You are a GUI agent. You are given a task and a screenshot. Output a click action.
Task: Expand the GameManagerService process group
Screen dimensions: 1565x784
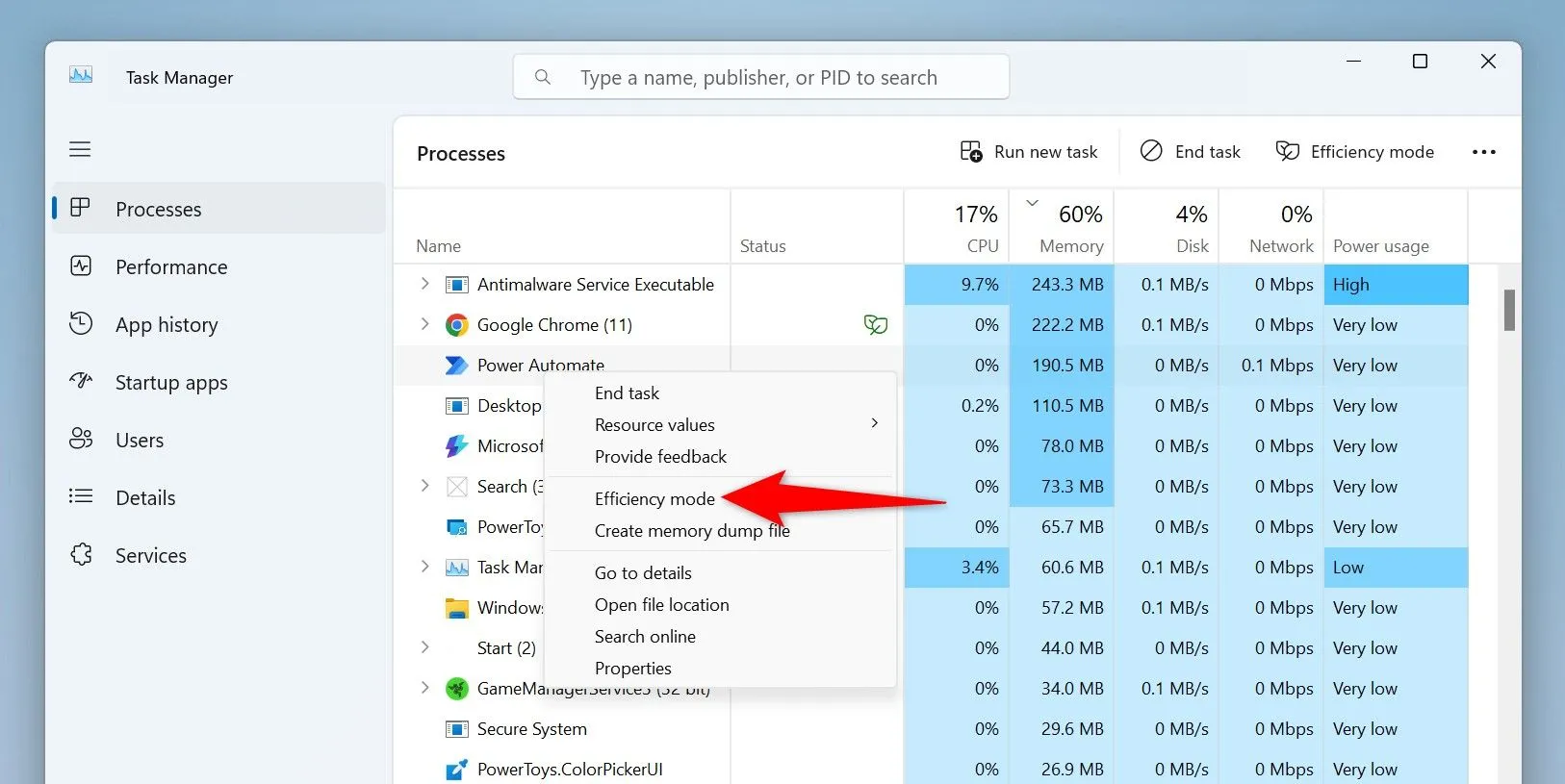coord(424,688)
